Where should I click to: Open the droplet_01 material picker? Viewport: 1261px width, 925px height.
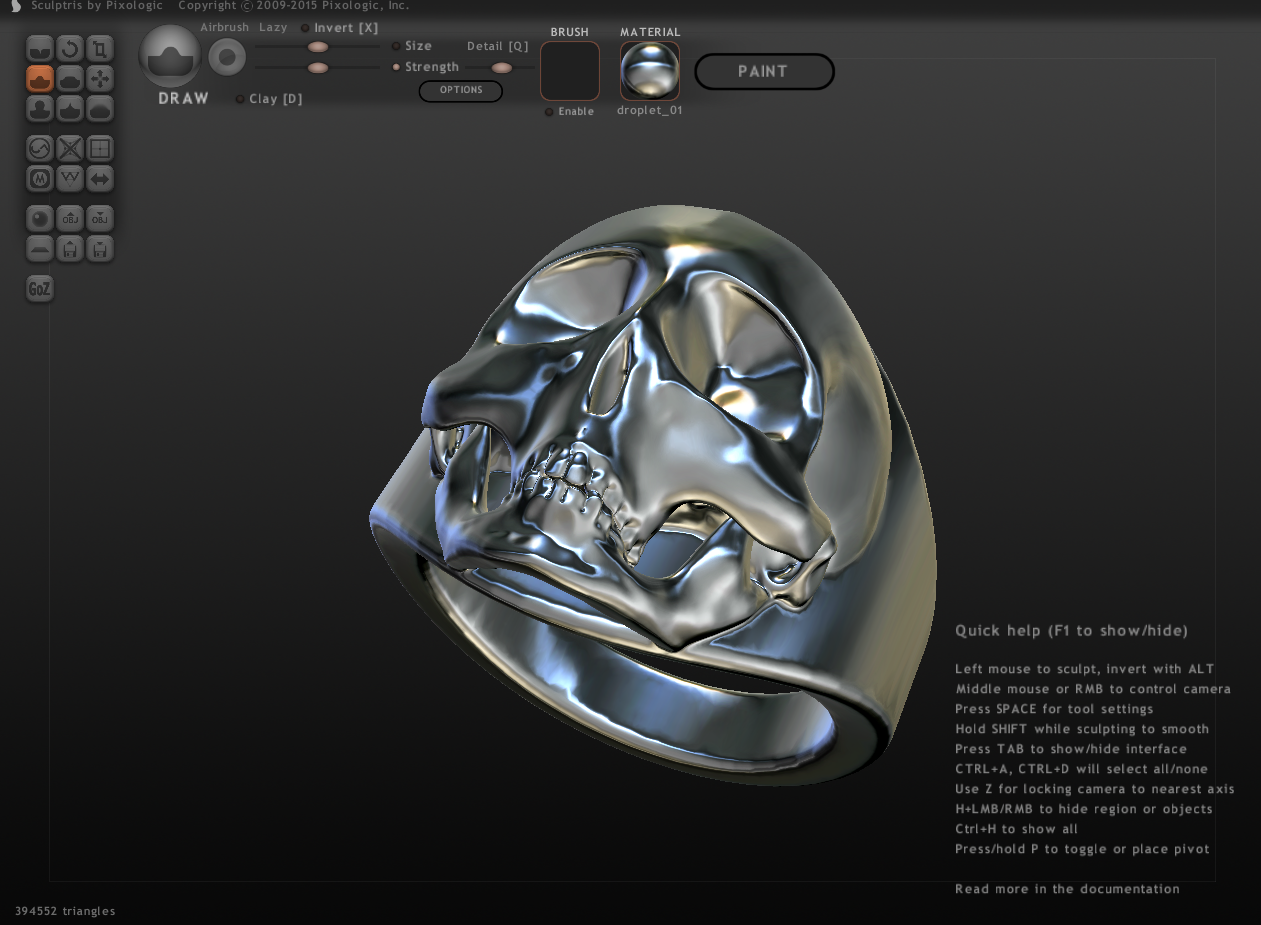649,71
